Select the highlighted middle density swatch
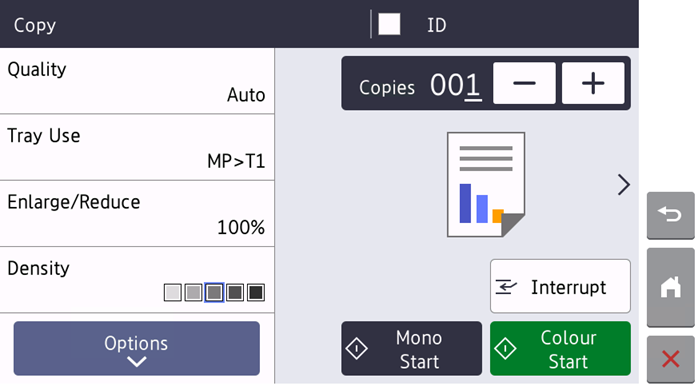698x386 pixels. 214,293
